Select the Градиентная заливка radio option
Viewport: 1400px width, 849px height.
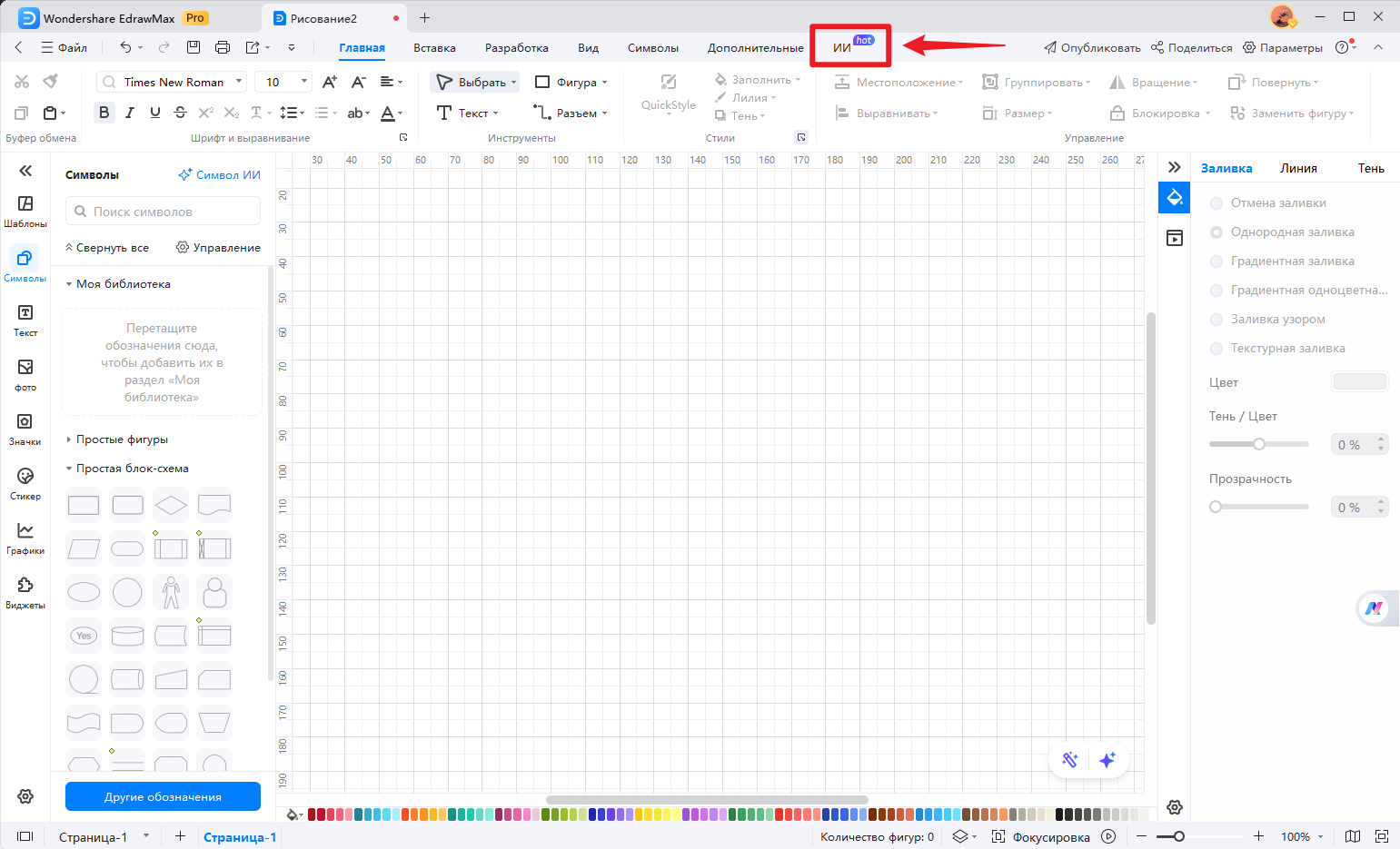coord(1216,262)
